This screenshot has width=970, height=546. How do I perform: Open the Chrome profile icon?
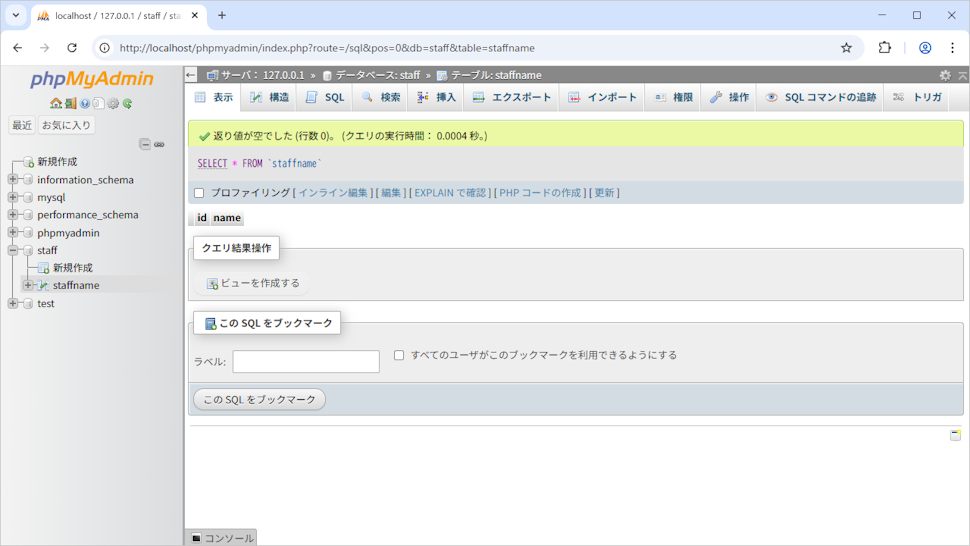925,48
